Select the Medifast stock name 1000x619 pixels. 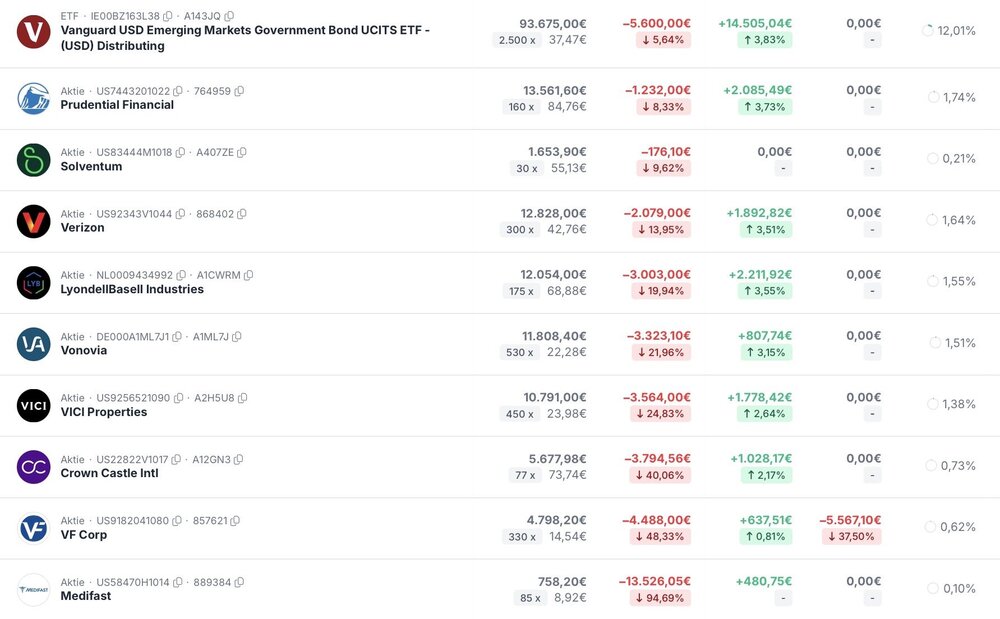tap(85, 597)
